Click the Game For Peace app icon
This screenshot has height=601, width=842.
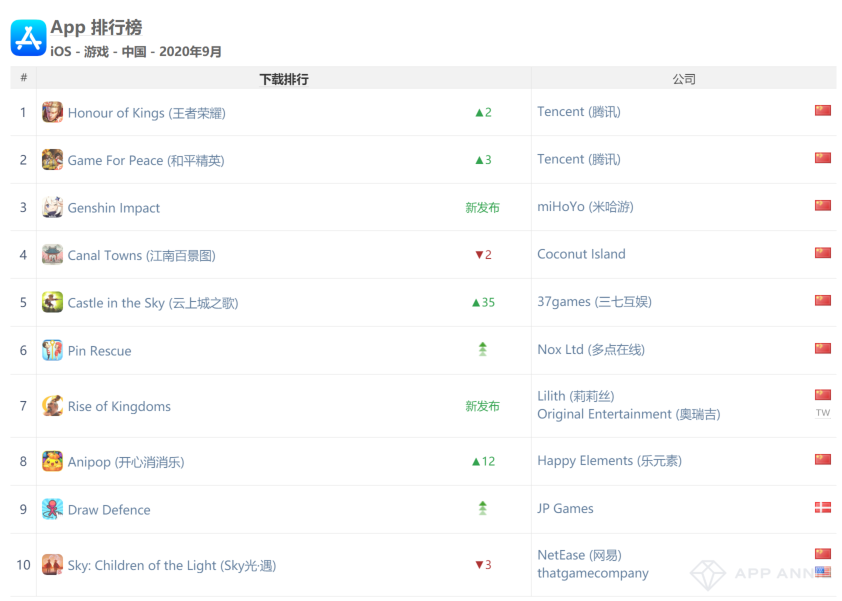52,160
